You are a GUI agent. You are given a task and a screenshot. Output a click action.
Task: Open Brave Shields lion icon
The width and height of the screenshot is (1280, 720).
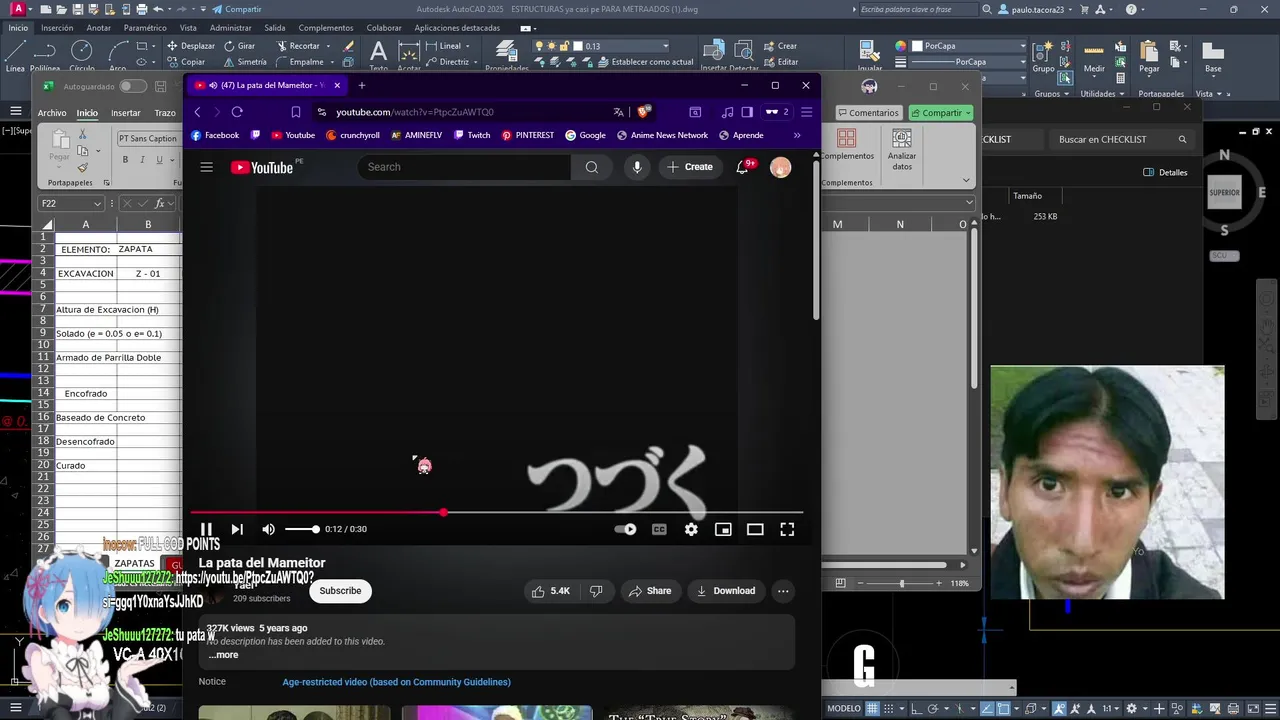coord(643,112)
